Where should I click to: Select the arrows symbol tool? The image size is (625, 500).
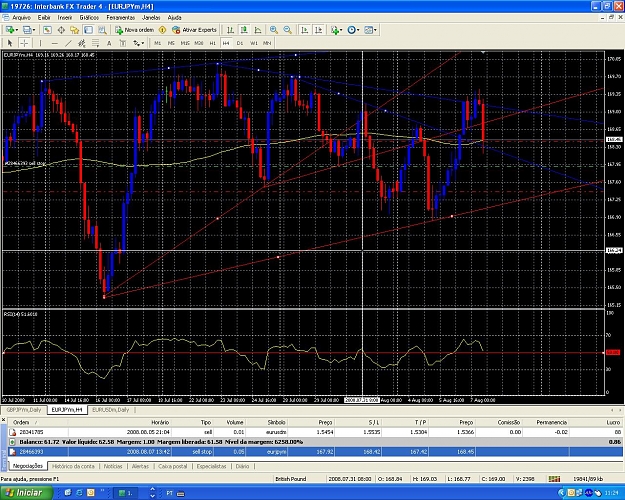137,43
